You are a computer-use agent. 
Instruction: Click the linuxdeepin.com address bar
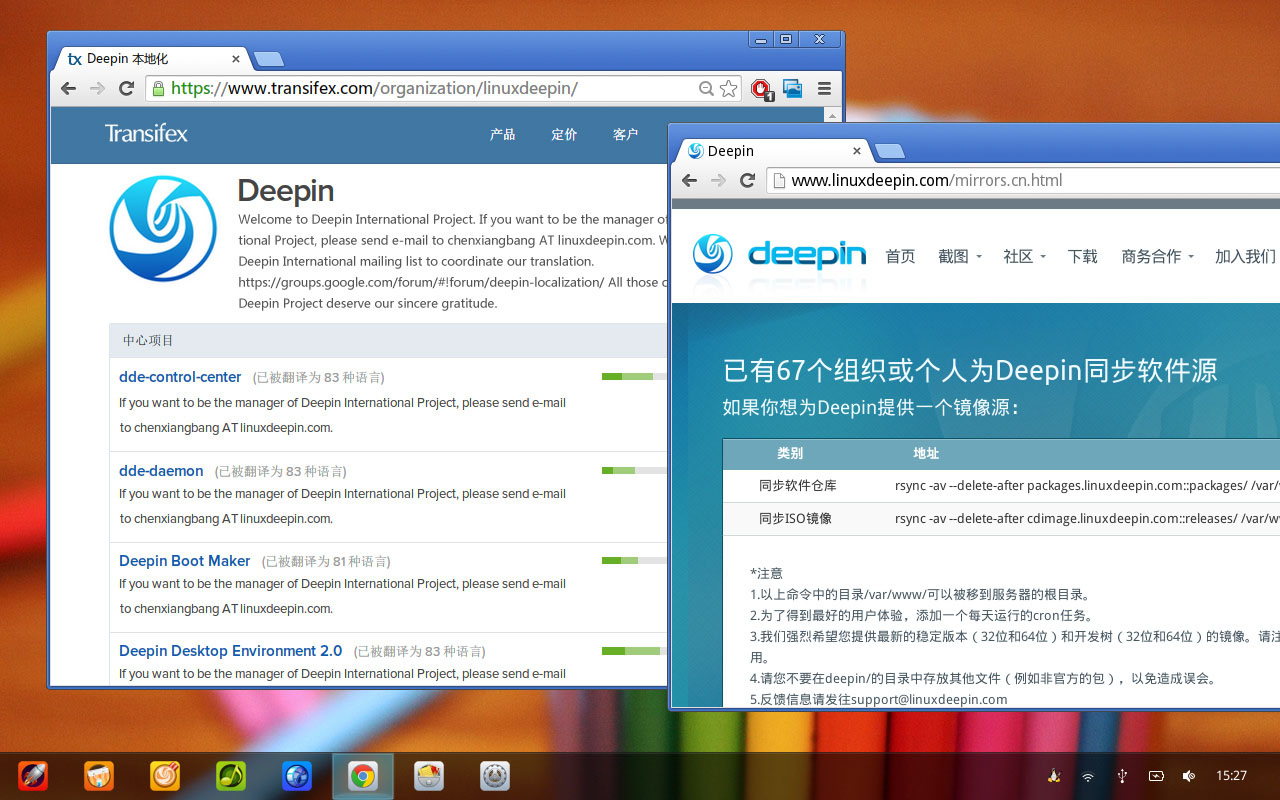point(926,180)
